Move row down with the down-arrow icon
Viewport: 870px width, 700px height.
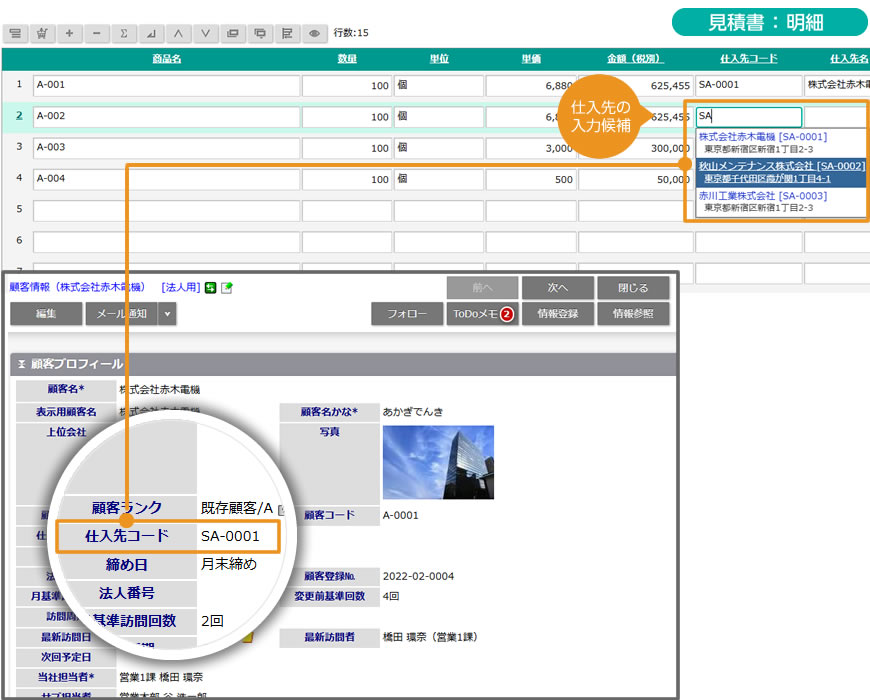pyautogui.click(x=205, y=33)
